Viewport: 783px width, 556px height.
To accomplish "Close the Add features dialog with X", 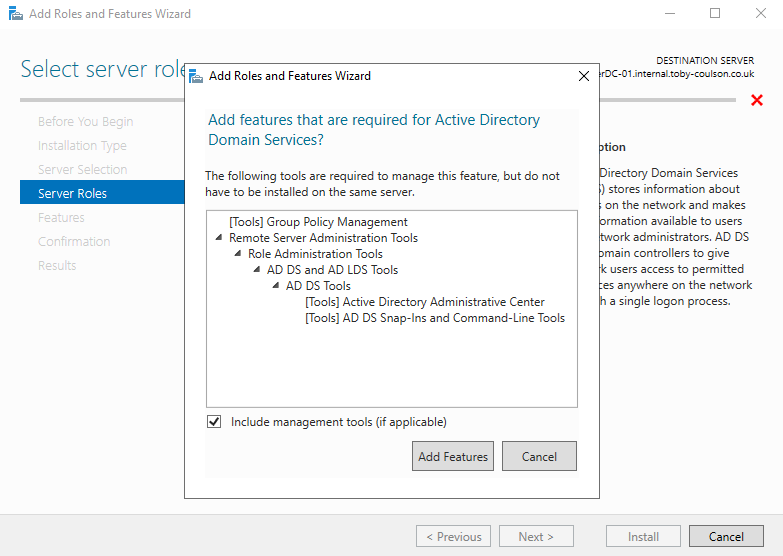I will 584,76.
